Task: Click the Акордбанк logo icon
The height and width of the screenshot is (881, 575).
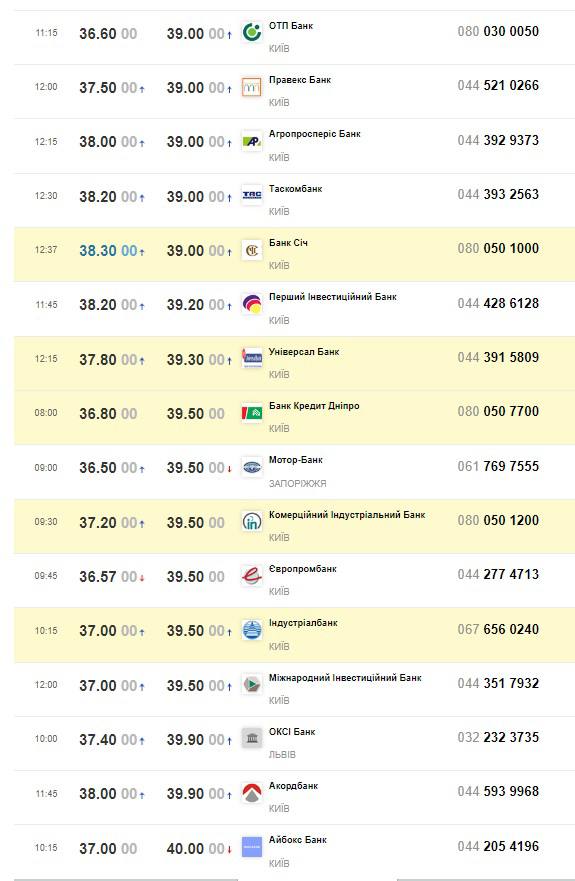Action: click(x=252, y=793)
